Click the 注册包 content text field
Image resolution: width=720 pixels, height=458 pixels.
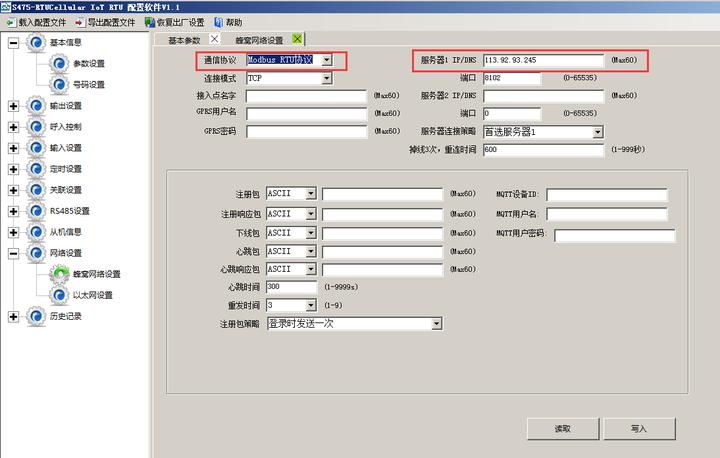click(x=382, y=194)
